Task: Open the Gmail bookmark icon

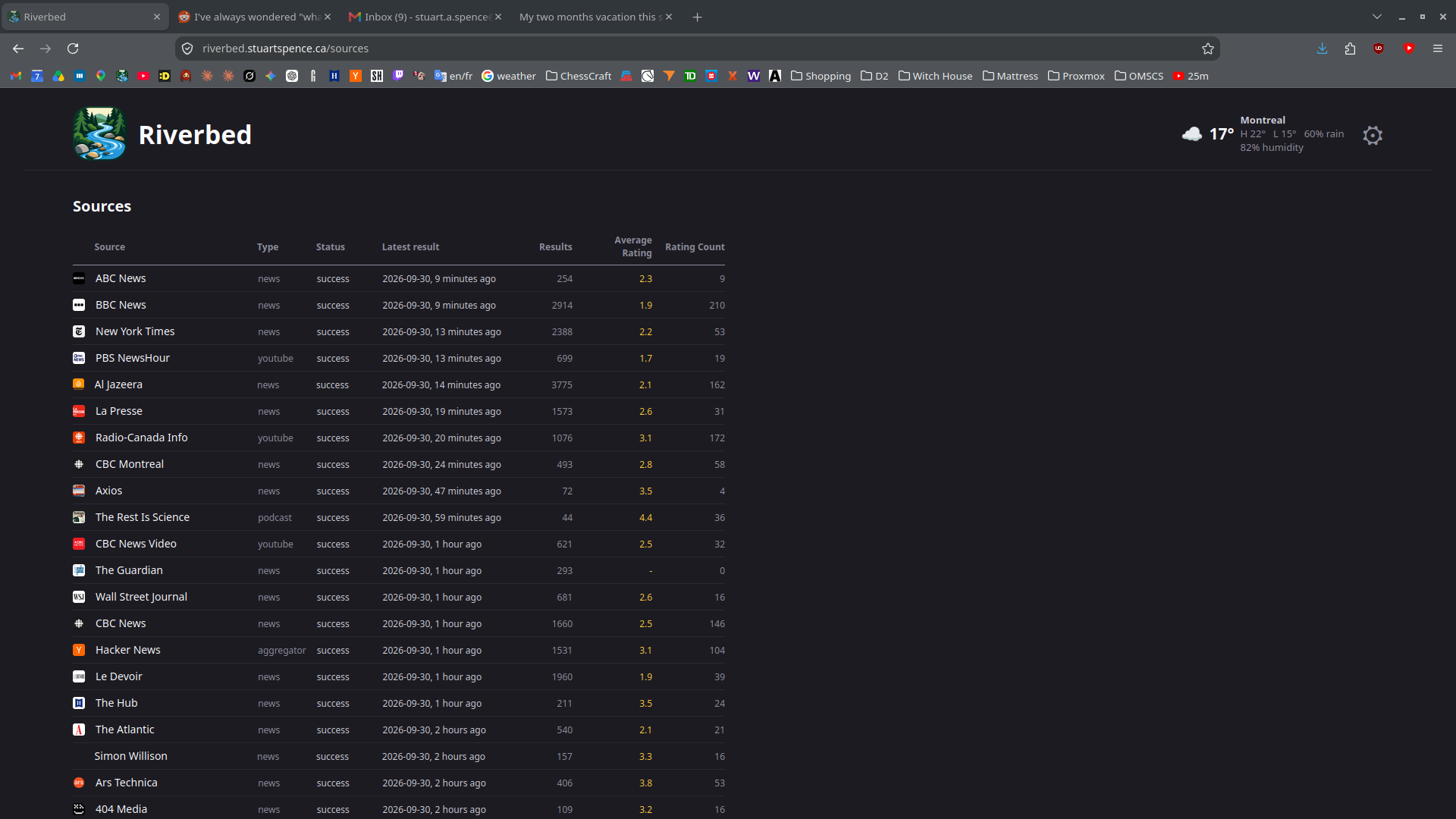Action: (16, 76)
